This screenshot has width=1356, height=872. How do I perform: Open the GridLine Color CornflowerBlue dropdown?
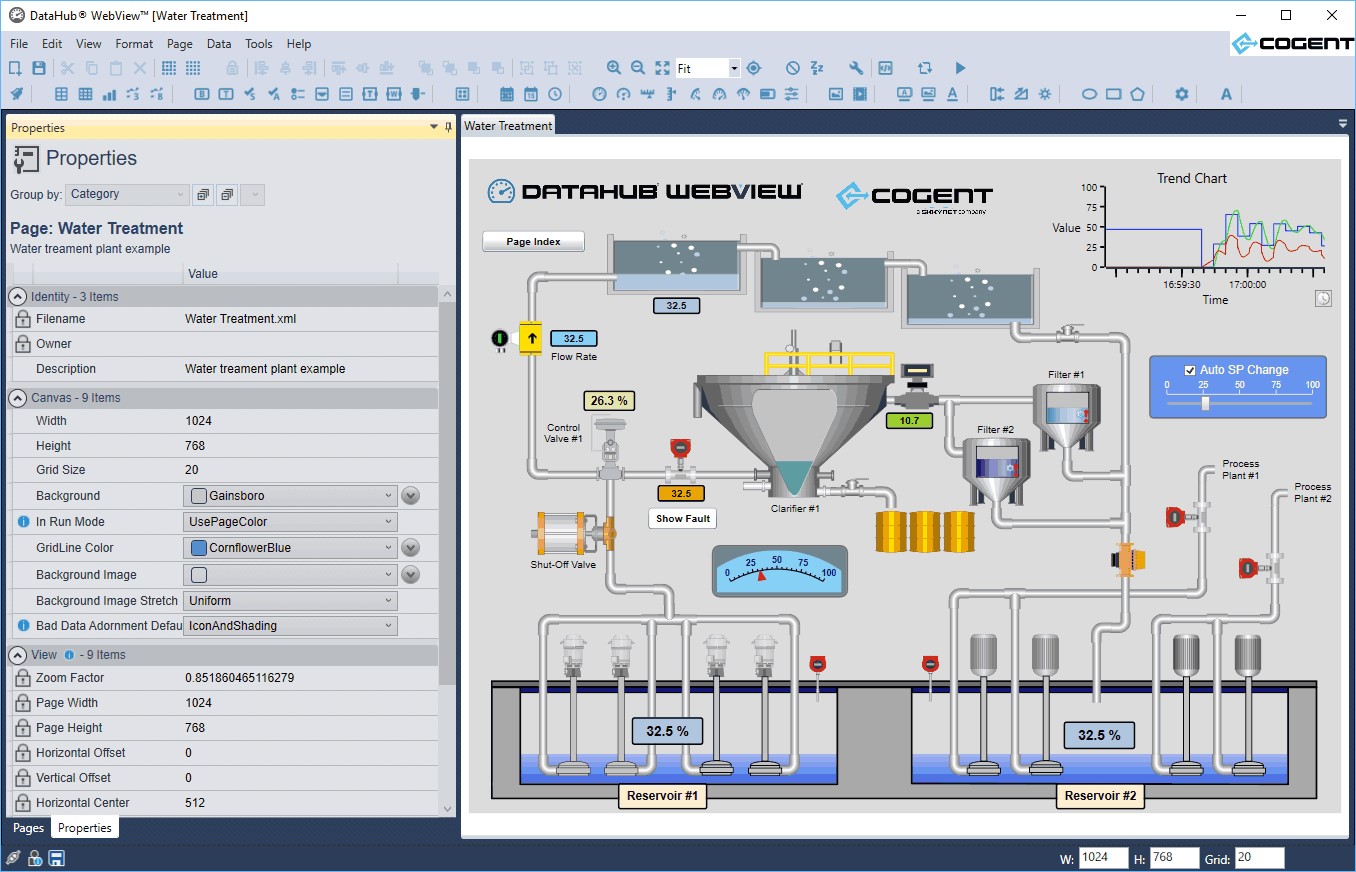click(x=290, y=548)
